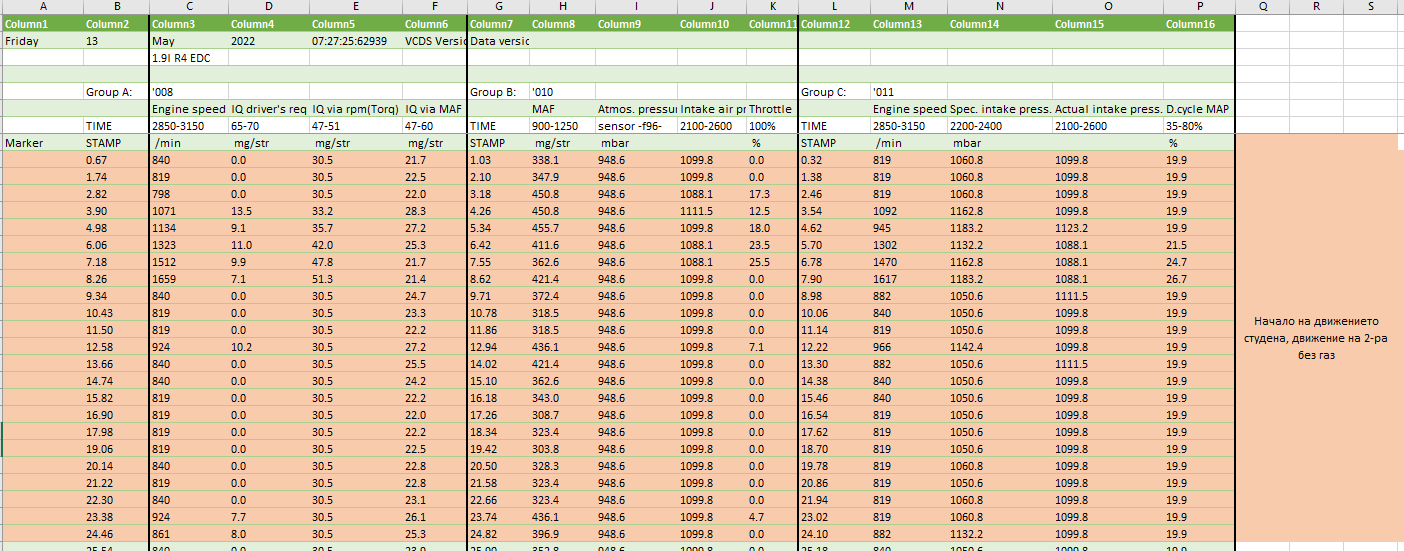
Task: Select the D.cycle MAP heading cell
Action: pyautogui.click(x=1198, y=109)
